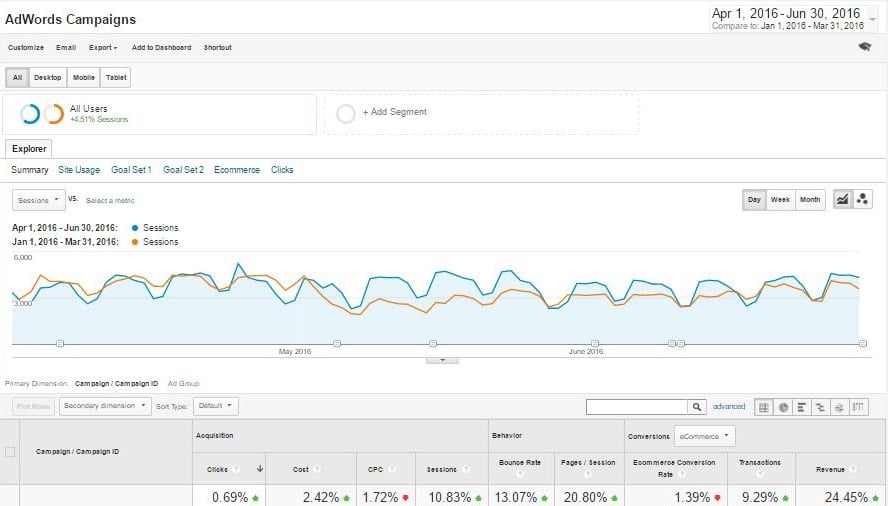Screen dimensions: 888x506
Task: Click + Add Segment
Action: (395, 112)
